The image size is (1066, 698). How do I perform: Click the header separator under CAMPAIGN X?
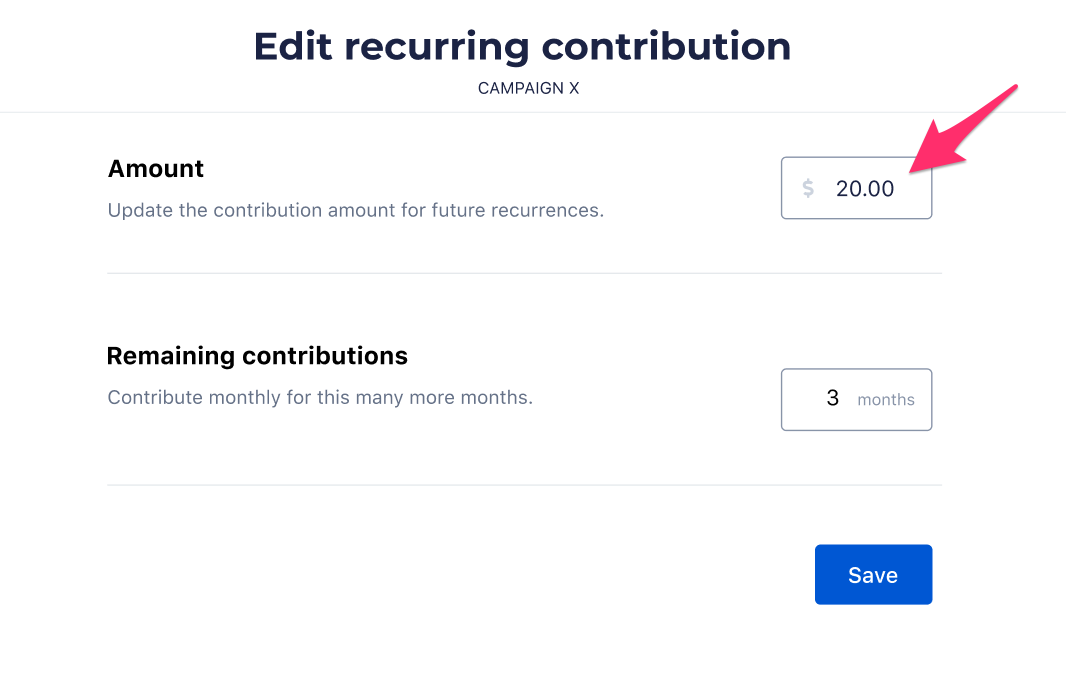point(532,112)
